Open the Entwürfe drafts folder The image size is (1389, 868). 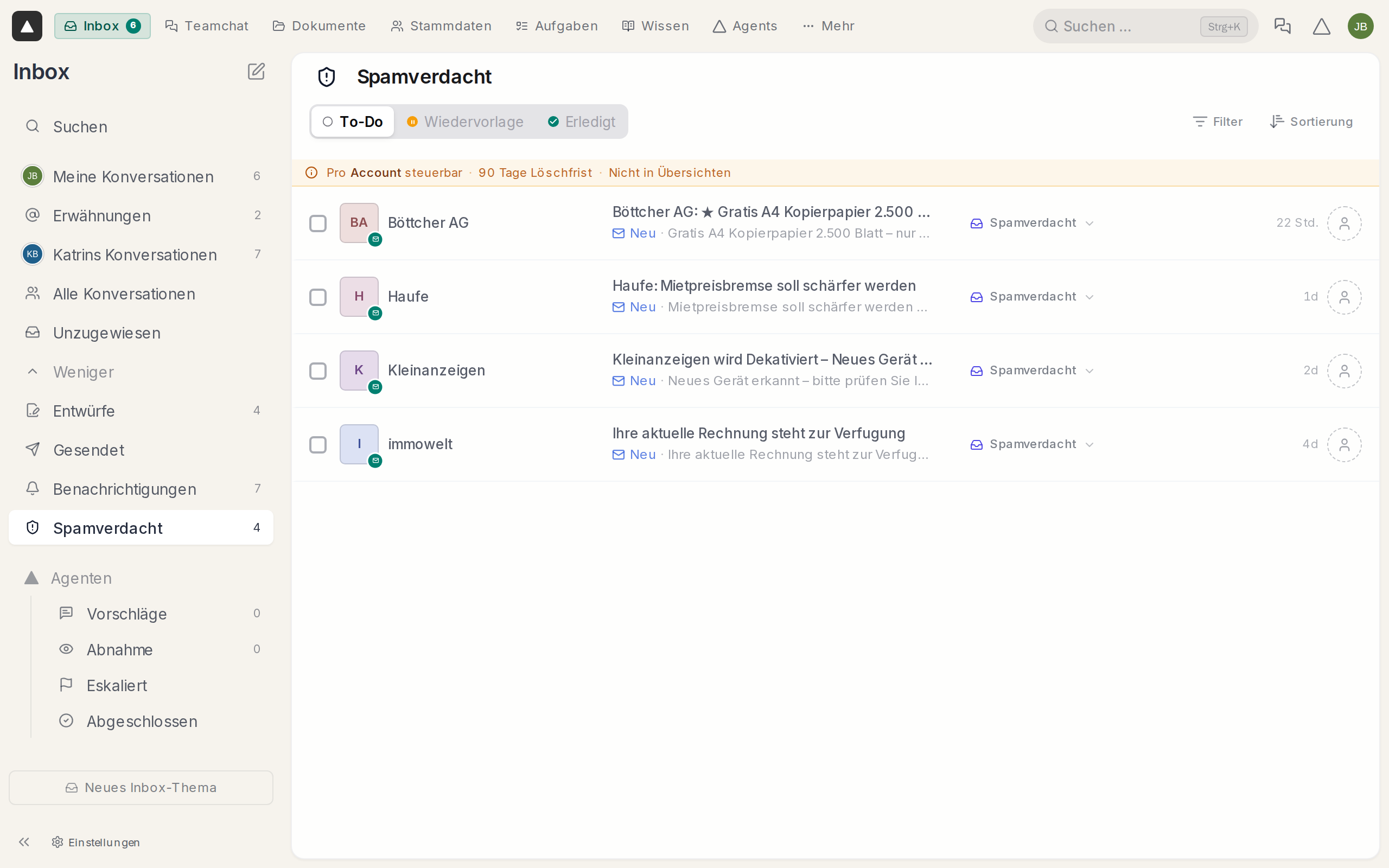coord(141,411)
